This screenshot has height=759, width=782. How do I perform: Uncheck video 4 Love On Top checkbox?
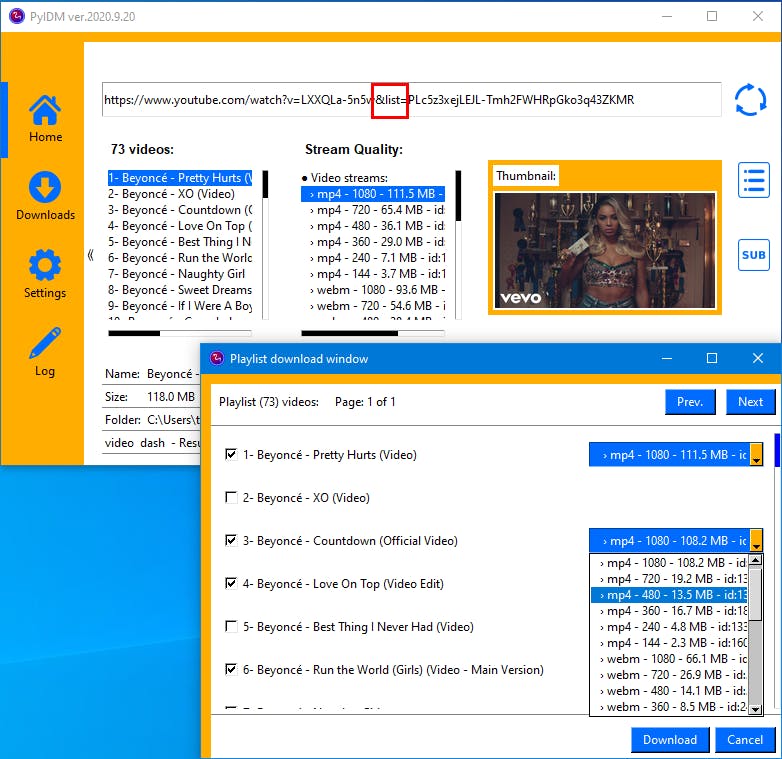tap(231, 583)
